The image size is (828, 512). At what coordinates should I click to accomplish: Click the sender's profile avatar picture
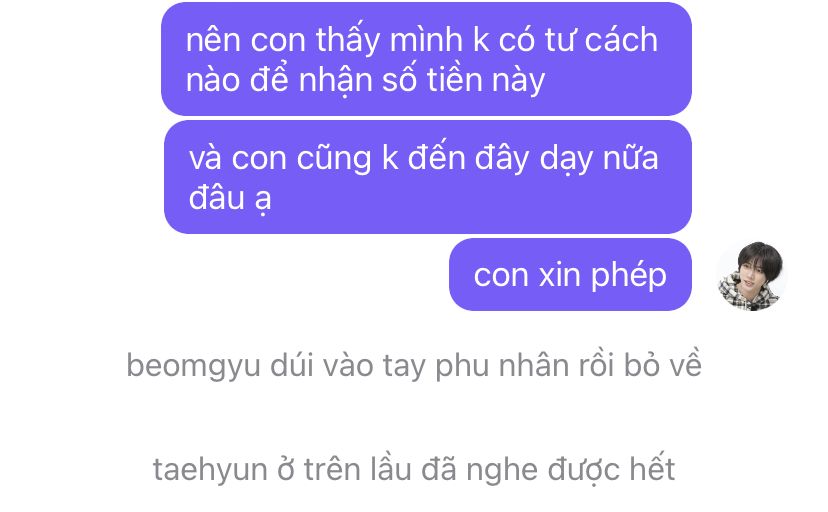752,276
